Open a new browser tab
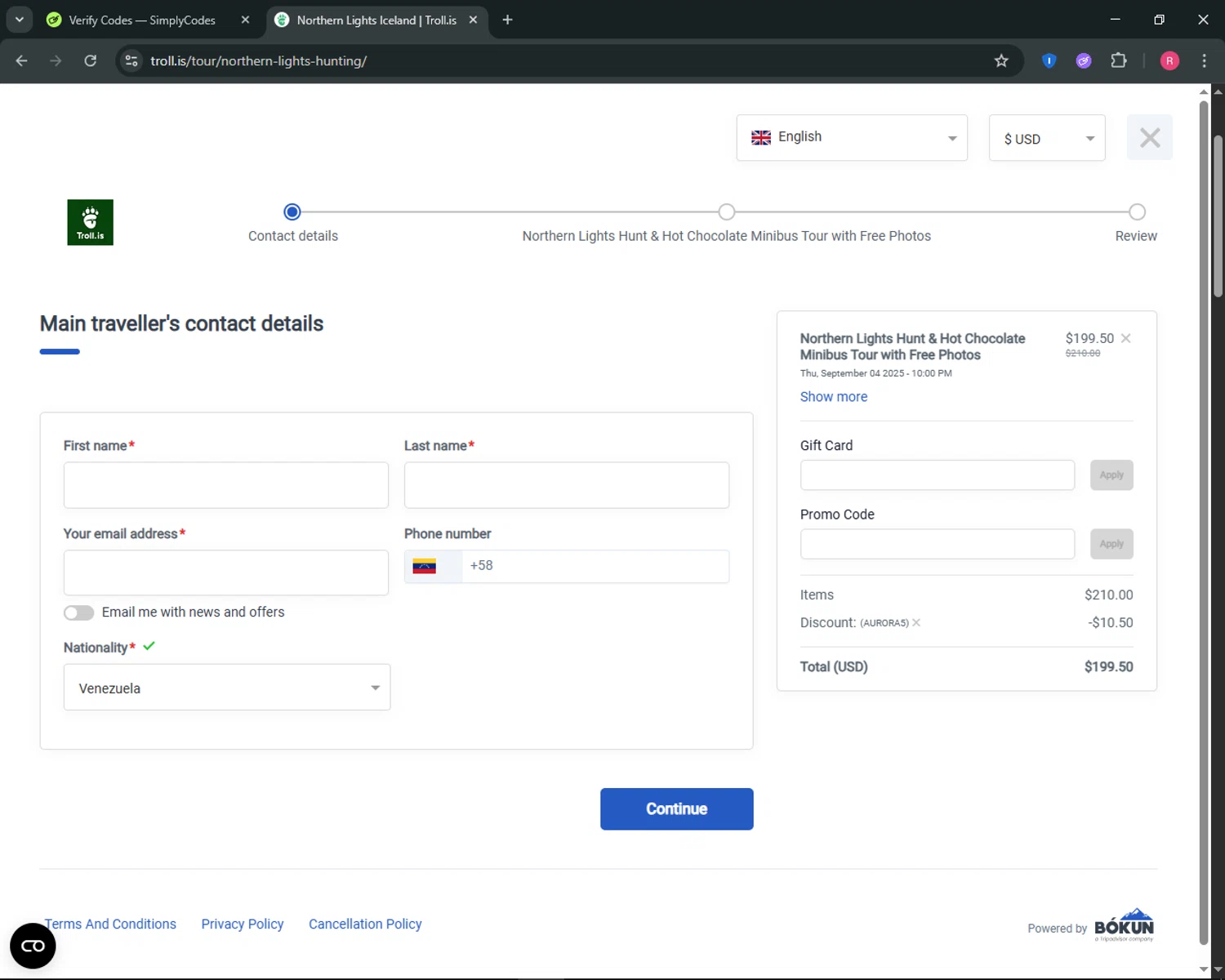 [x=507, y=20]
